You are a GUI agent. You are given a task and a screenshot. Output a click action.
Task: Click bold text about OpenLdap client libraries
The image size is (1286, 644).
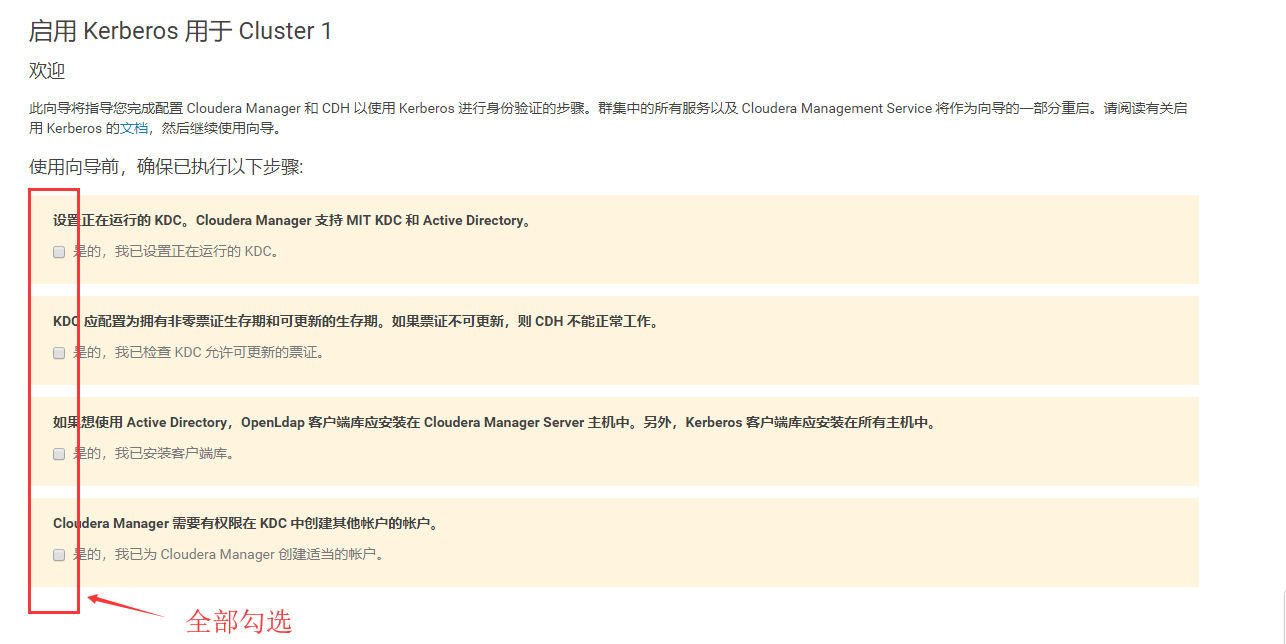click(496, 422)
